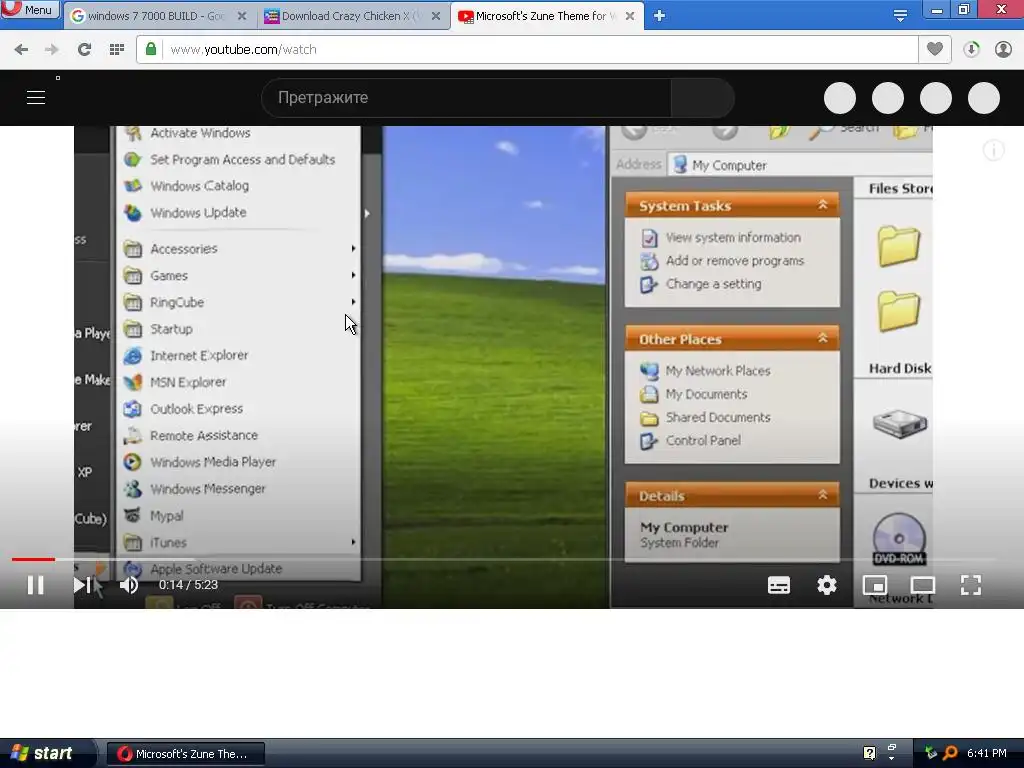
Task: Enable miniplayer mode
Action: 874,585
